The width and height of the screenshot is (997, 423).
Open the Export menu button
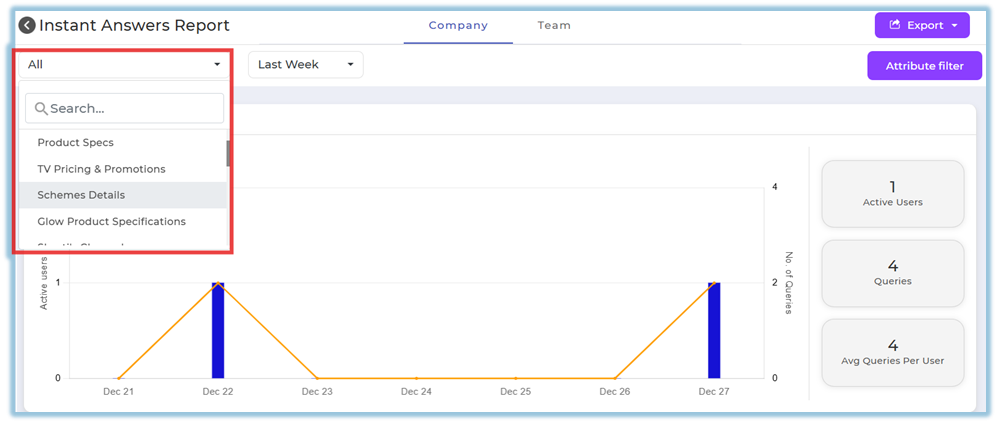pyautogui.click(x=921, y=25)
